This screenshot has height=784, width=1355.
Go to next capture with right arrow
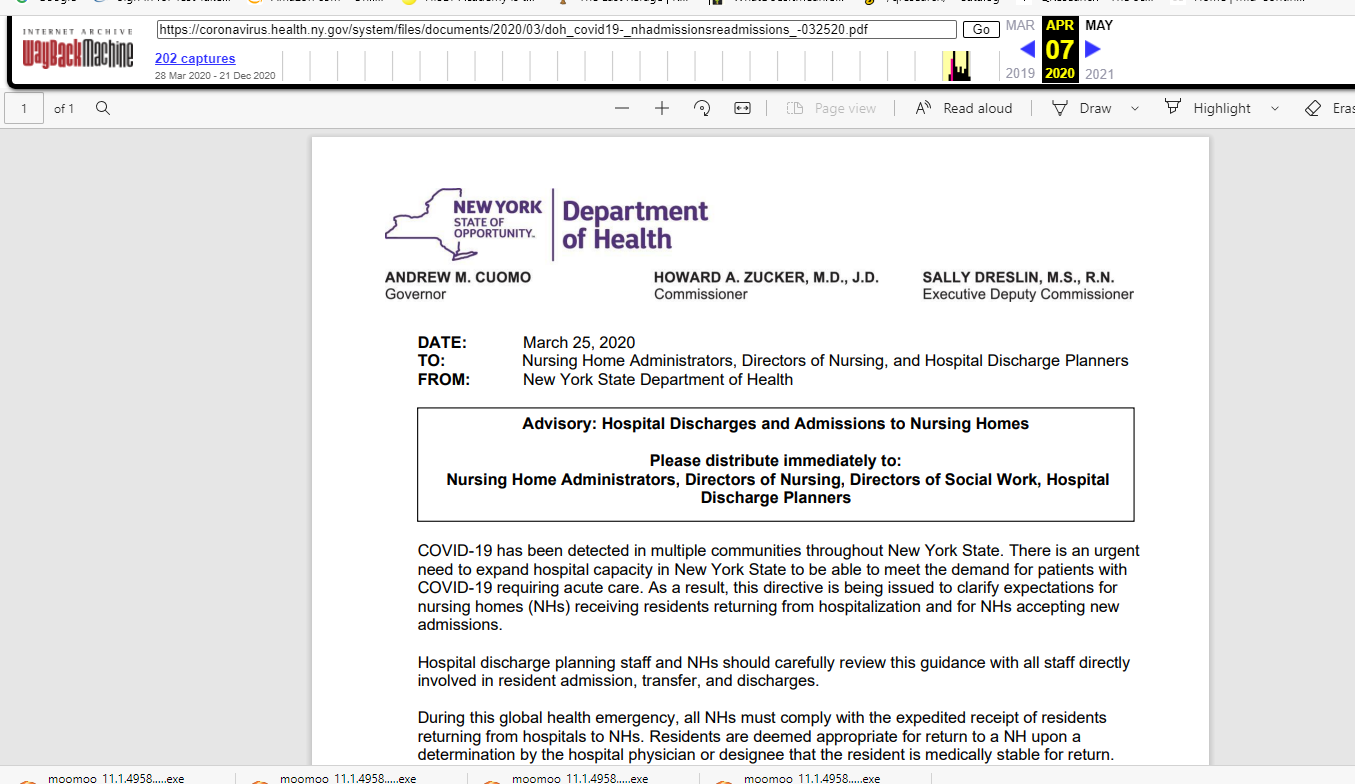[x=1093, y=49]
